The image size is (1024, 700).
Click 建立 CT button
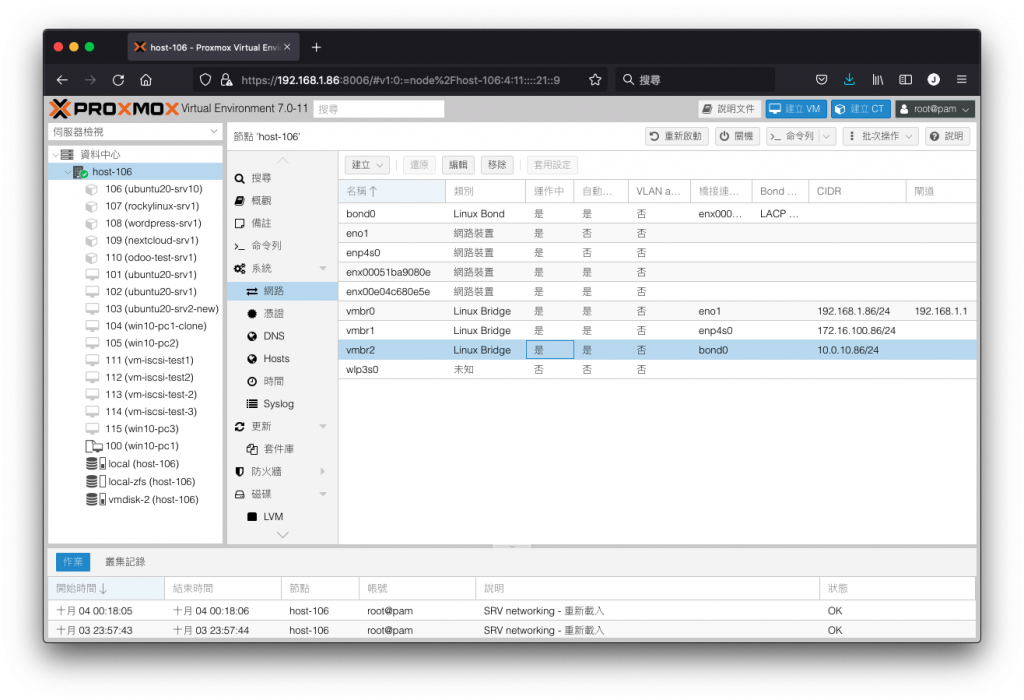click(x=861, y=109)
